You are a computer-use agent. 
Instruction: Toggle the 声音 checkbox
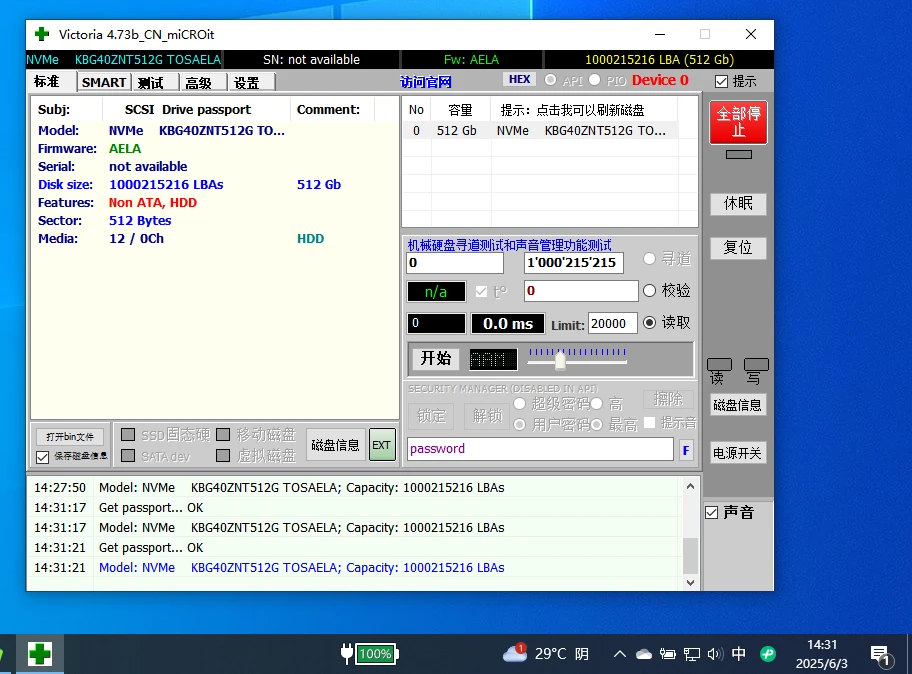712,512
